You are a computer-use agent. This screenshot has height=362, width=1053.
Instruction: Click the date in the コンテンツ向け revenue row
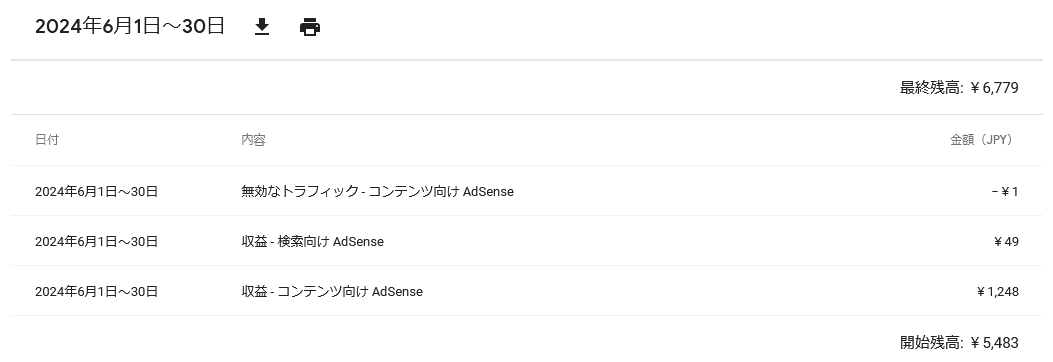click(x=96, y=291)
